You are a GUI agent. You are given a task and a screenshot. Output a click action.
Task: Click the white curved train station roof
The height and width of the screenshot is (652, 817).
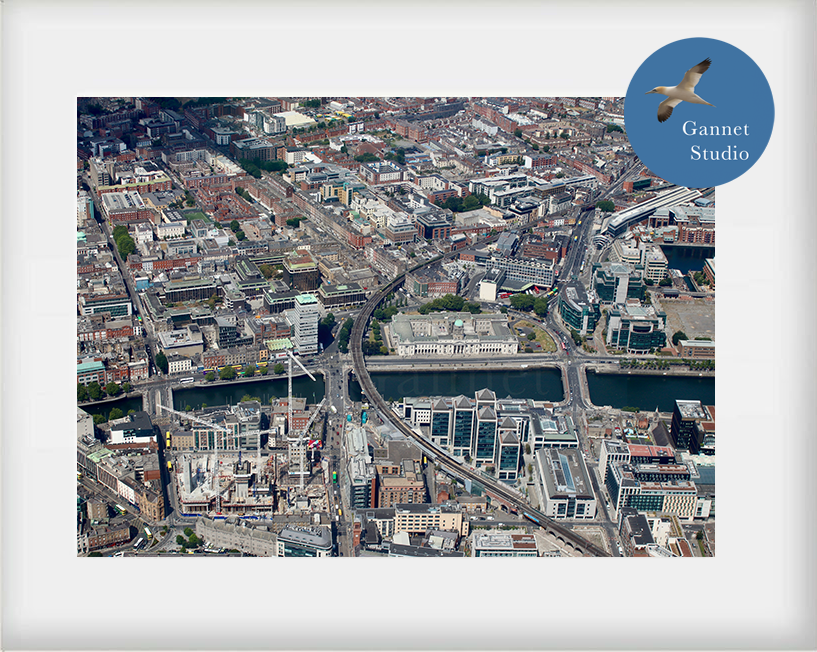tap(650, 207)
